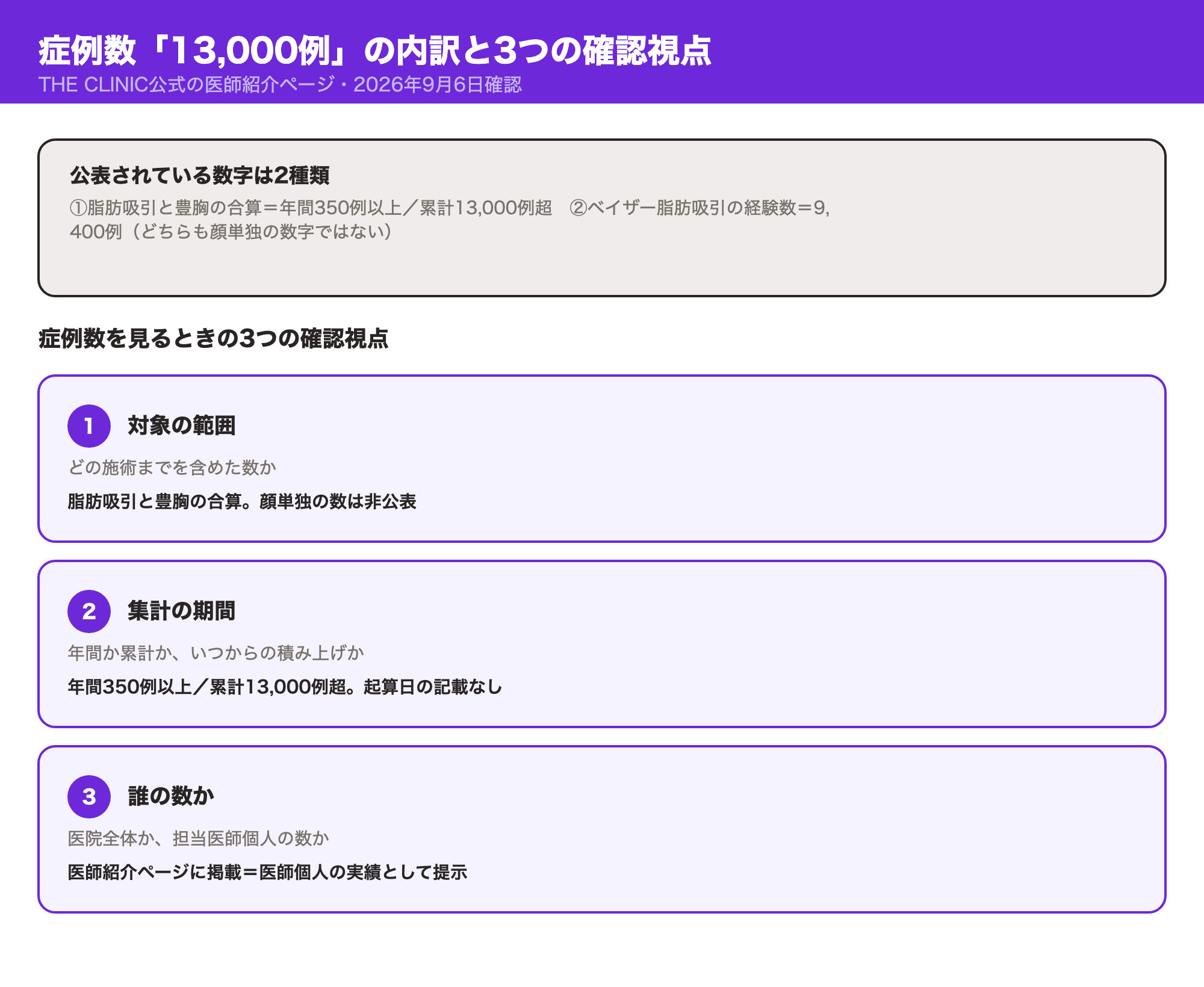Click the purple number 3 circle badge
Viewport: 1204px width, 987px height.
coord(89,797)
